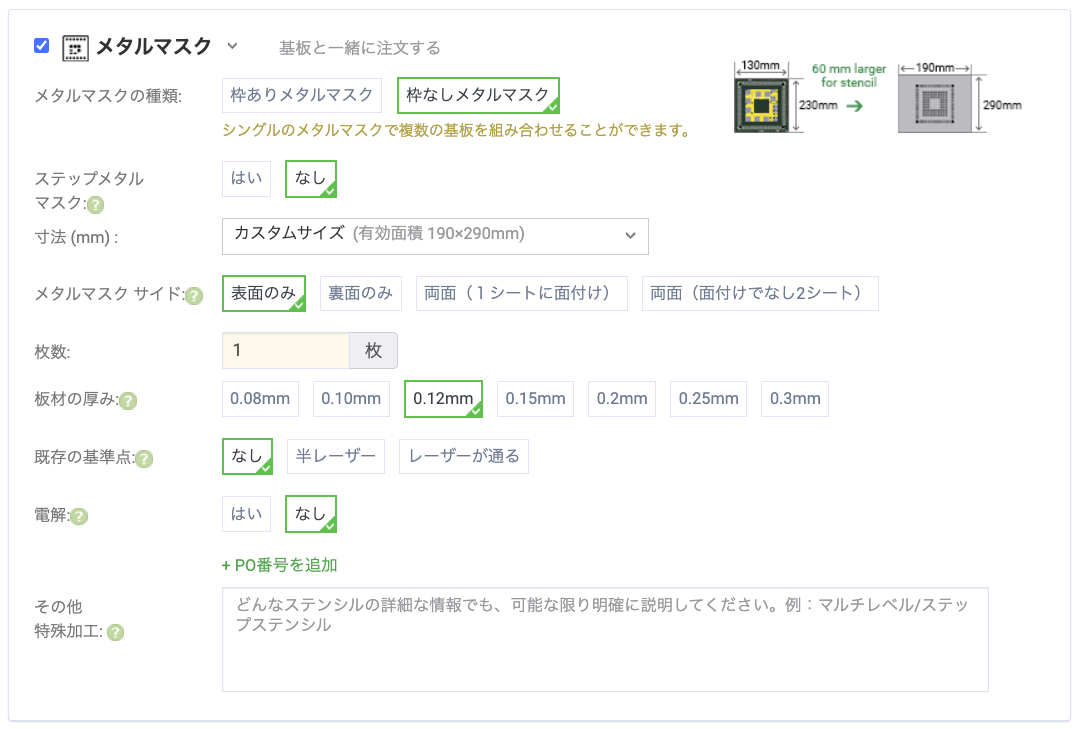The image size is (1078, 729).
Task: Select 裏面のみ stencil side
Action: click(360, 294)
